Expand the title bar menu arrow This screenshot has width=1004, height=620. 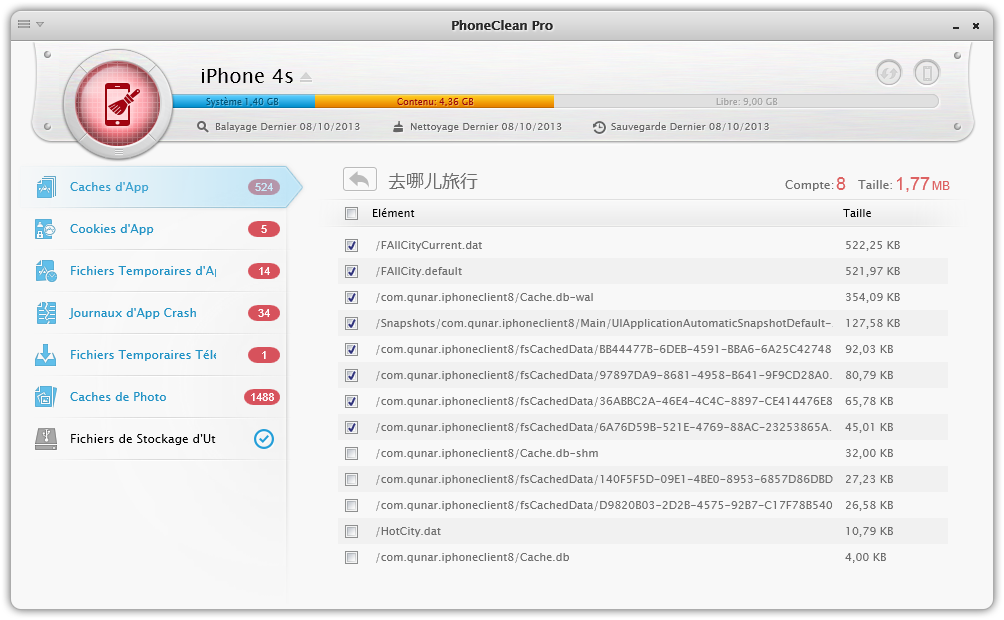point(40,24)
